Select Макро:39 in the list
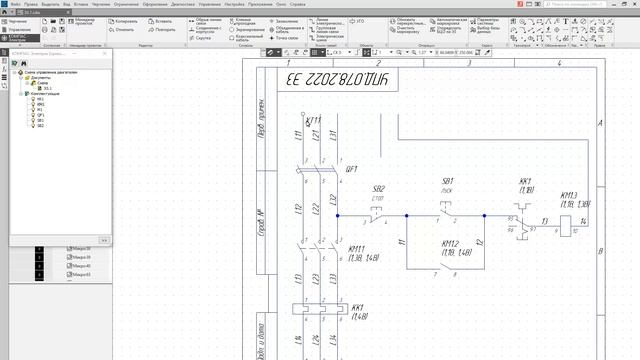This screenshot has width=640, height=360. [x=79, y=257]
